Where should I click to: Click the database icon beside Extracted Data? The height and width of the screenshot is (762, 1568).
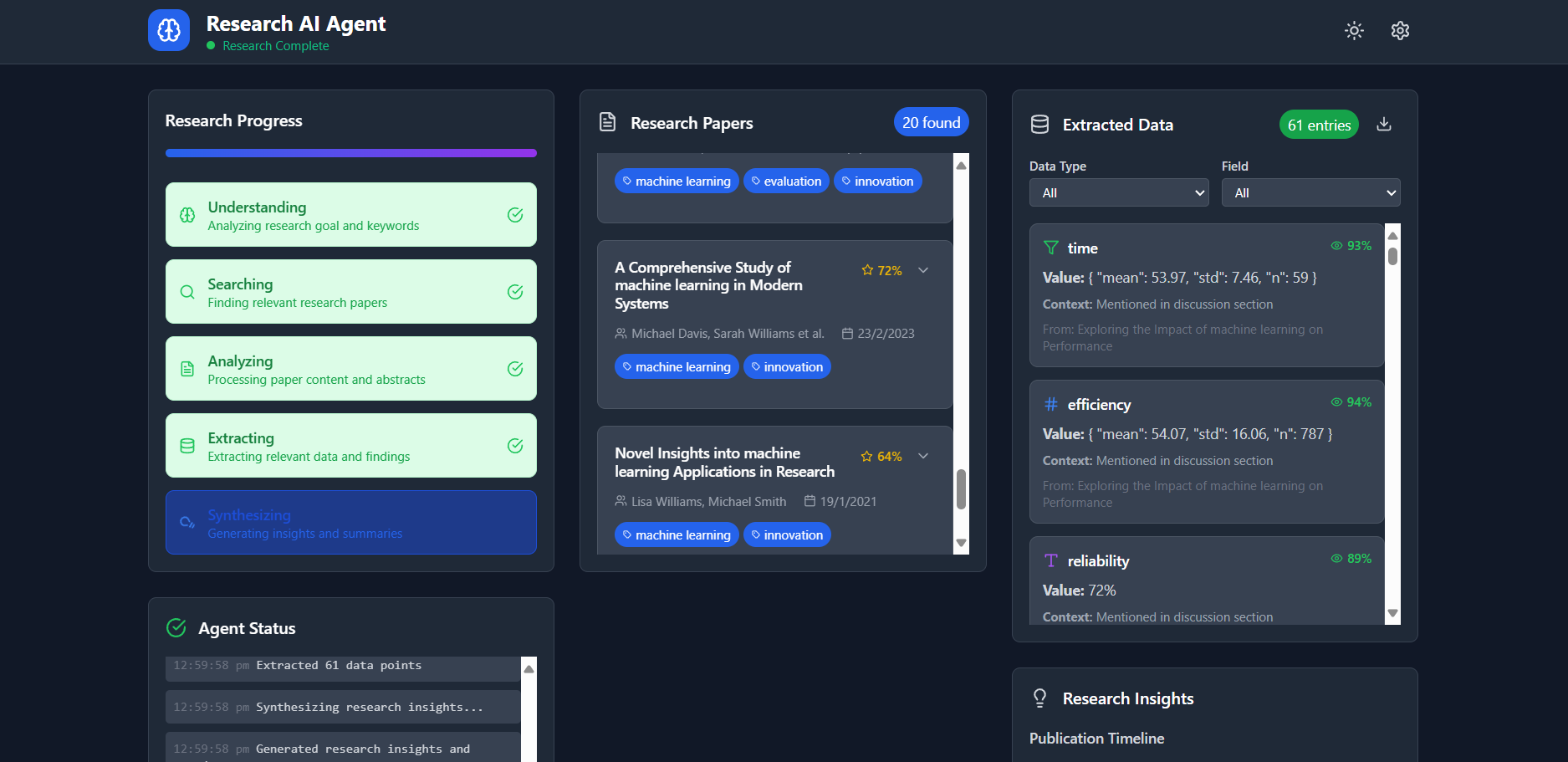pyautogui.click(x=1039, y=123)
